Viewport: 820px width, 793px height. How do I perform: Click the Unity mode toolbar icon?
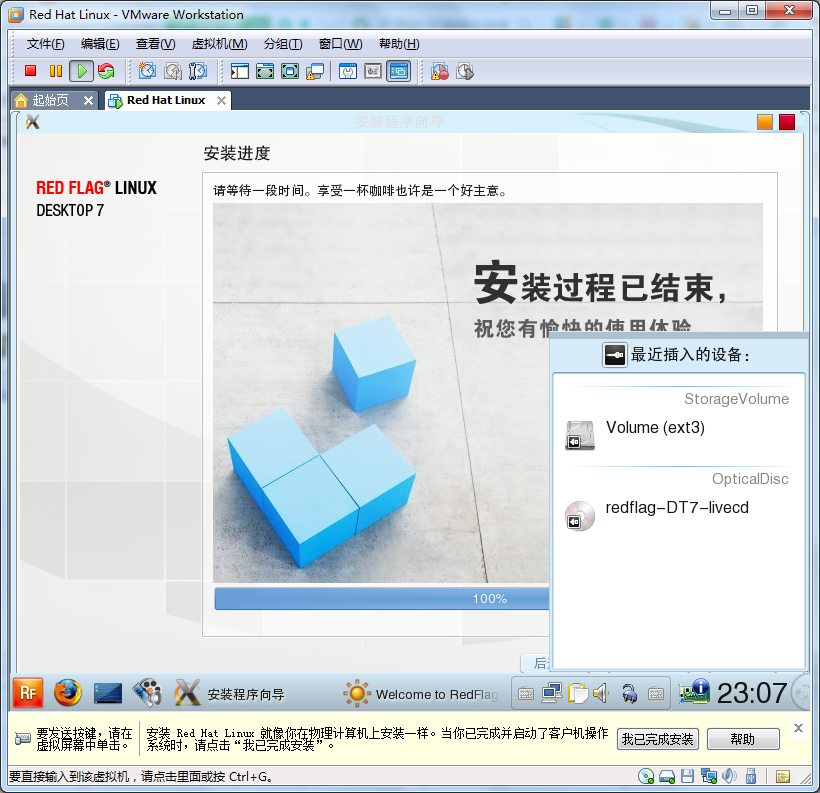(315, 71)
